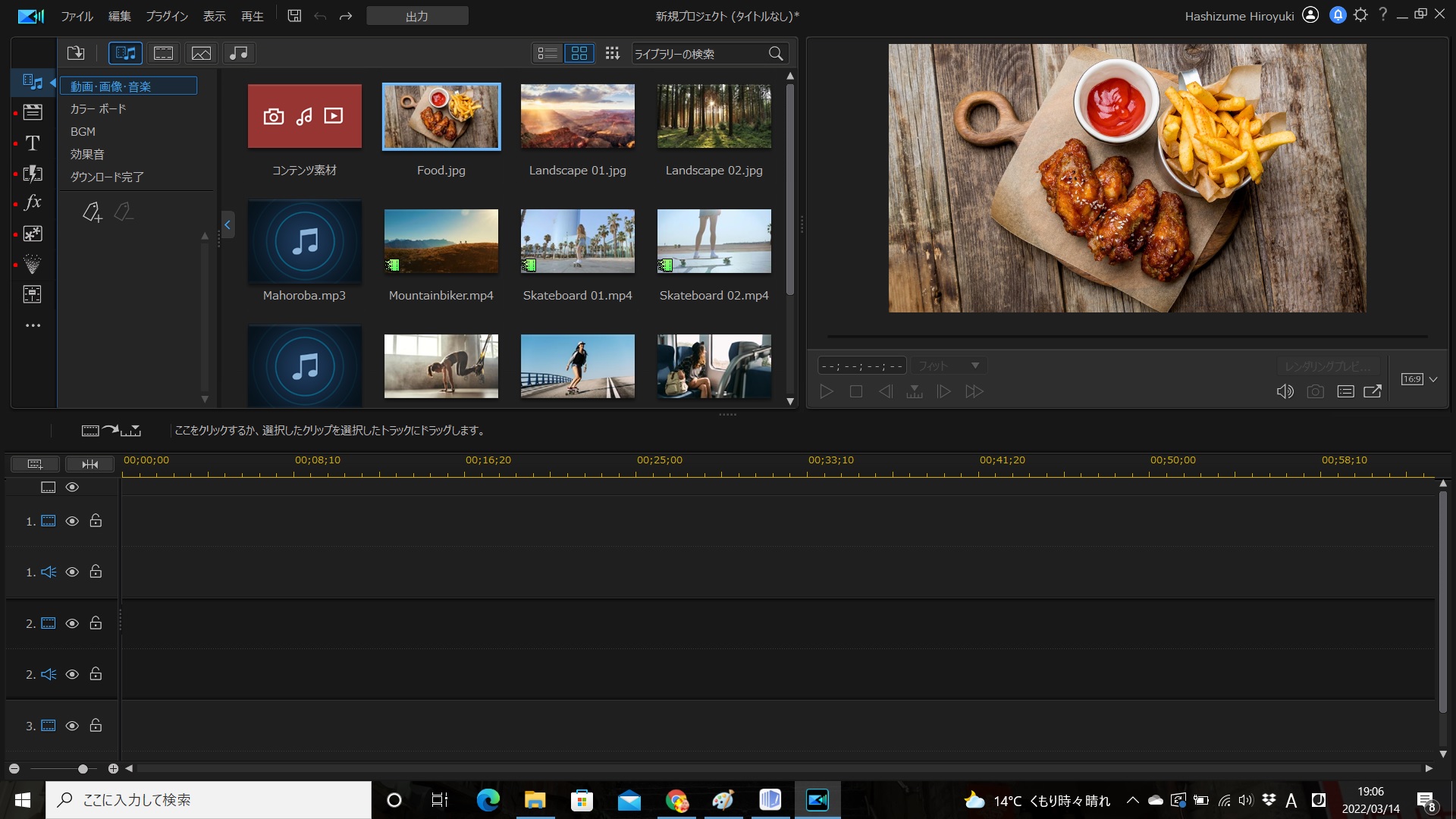Click the preview volume speaker icon

tap(1285, 391)
